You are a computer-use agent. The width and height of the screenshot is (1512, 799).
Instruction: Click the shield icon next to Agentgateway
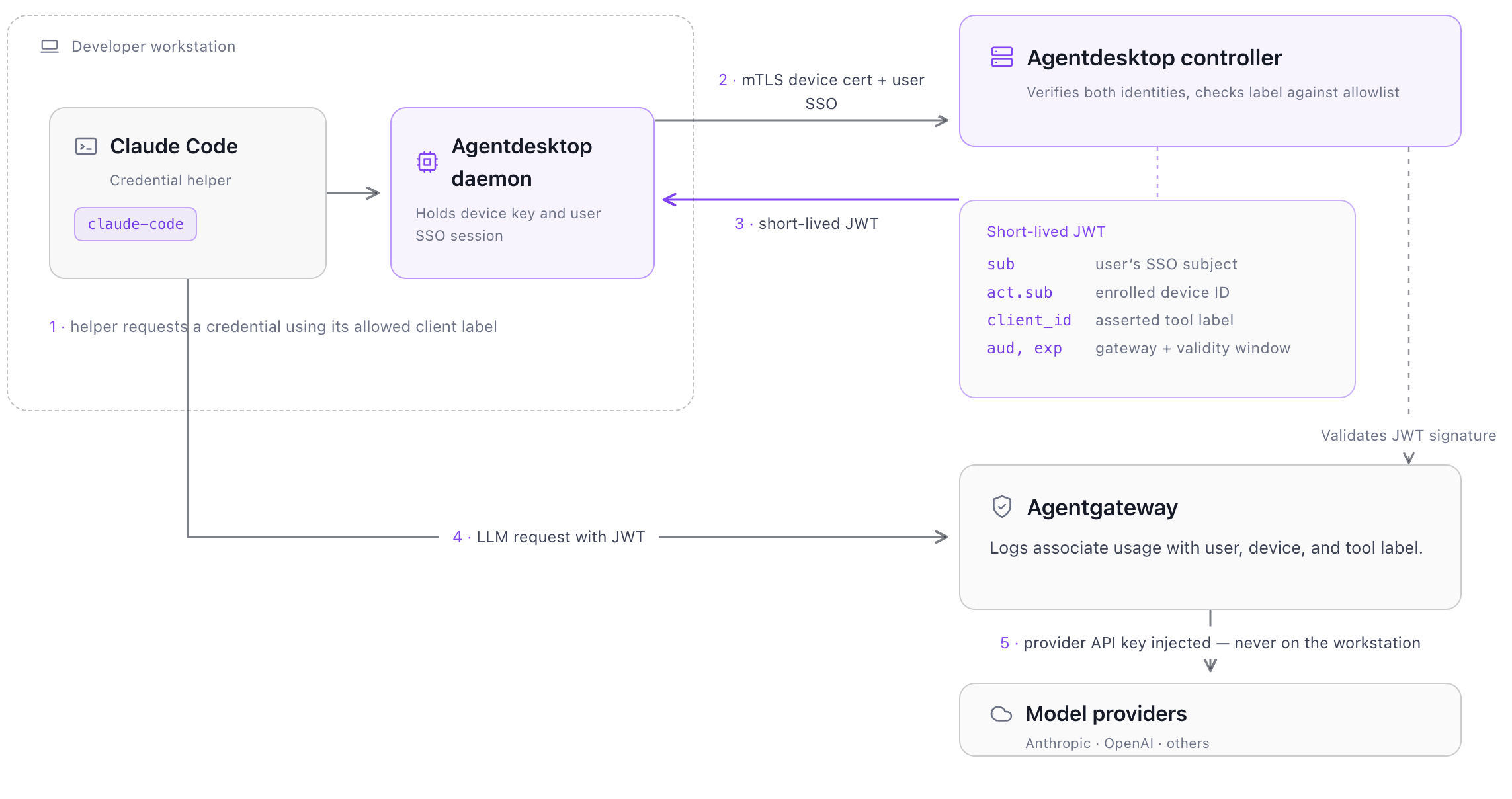[1002, 507]
